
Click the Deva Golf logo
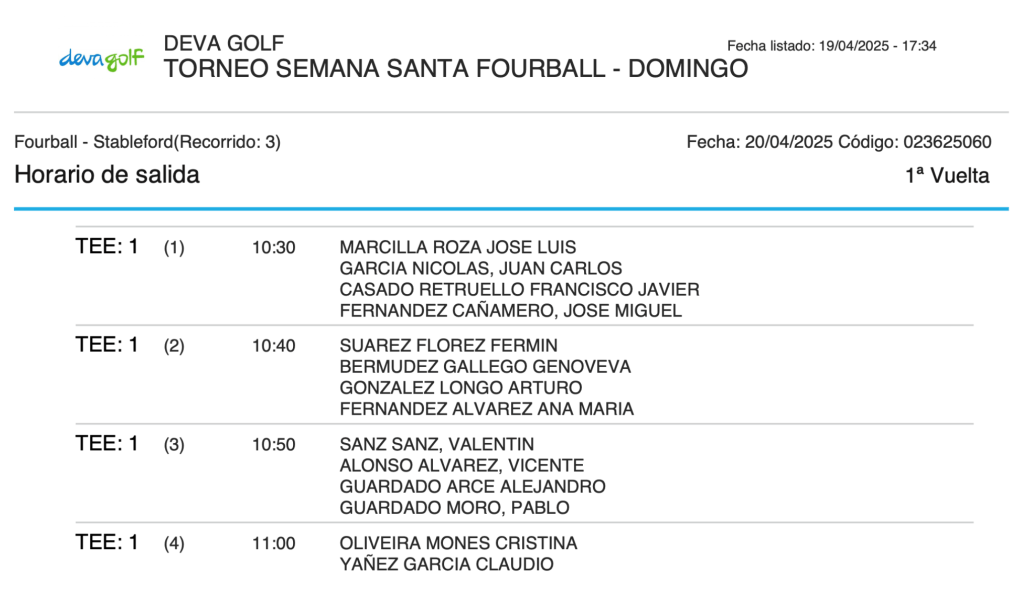point(101,58)
